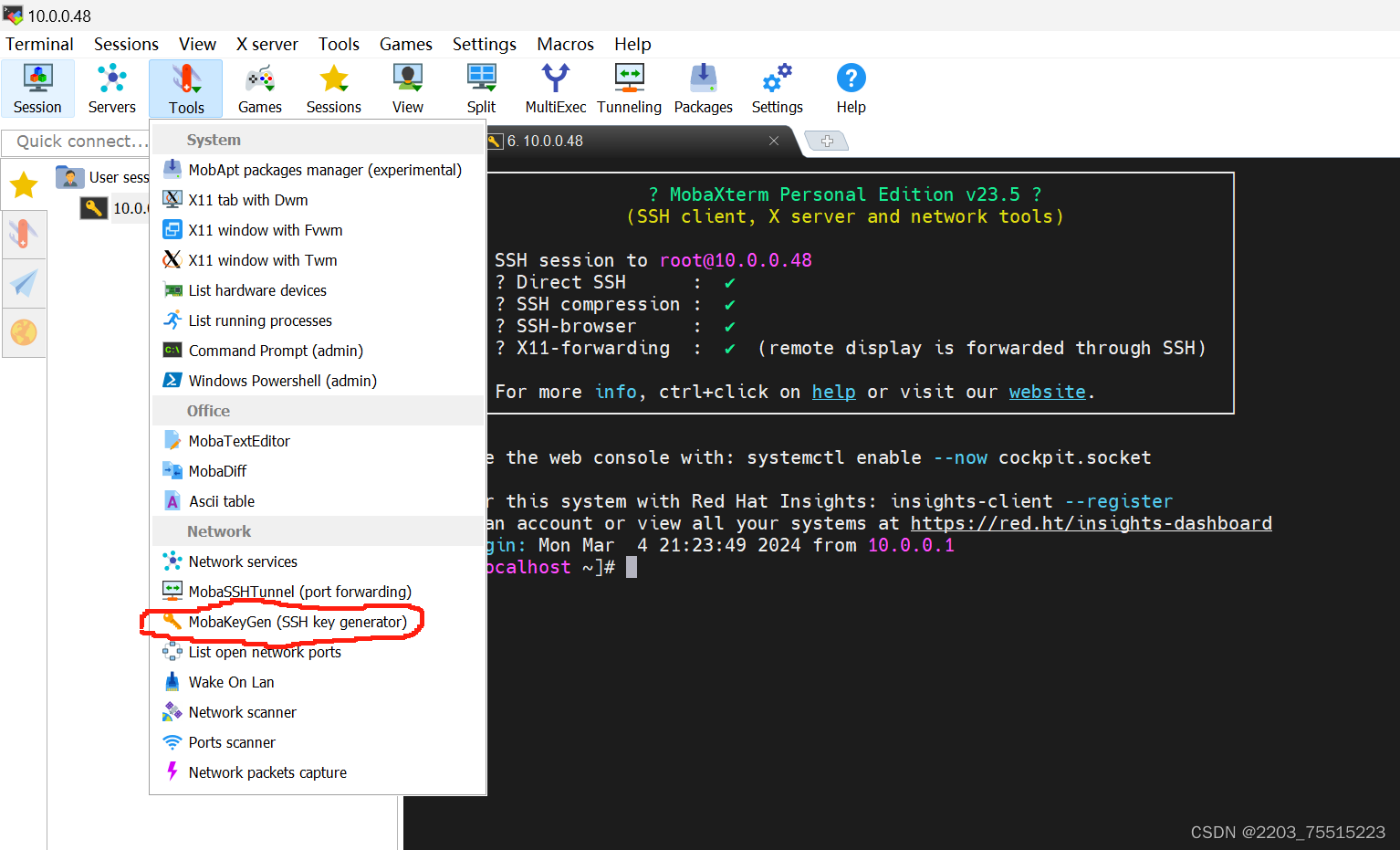The image size is (1400, 850).
Task: Split the terminal view
Action: click(481, 88)
